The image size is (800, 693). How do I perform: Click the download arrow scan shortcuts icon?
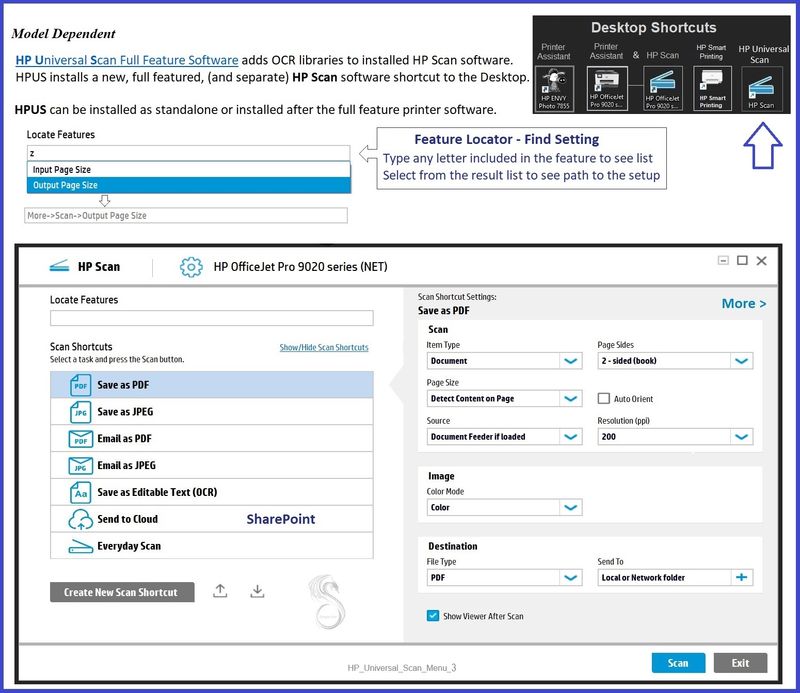pos(258,591)
